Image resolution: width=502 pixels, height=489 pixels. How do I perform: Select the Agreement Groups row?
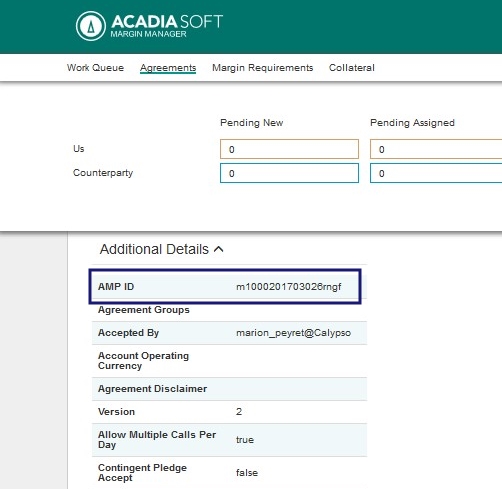(229, 310)
